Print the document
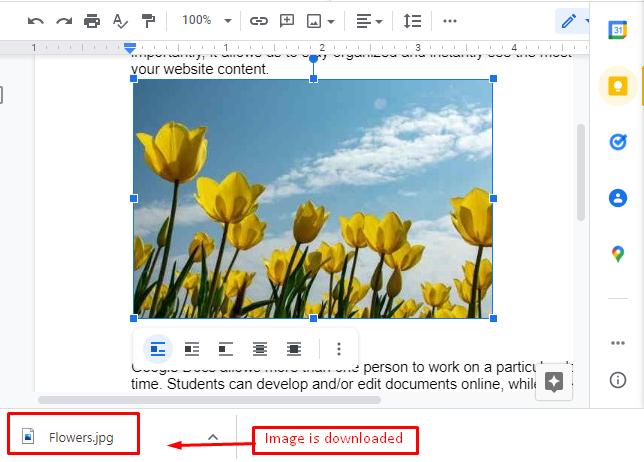Viewport: 644px width, 462px height. tap(92, 21)
